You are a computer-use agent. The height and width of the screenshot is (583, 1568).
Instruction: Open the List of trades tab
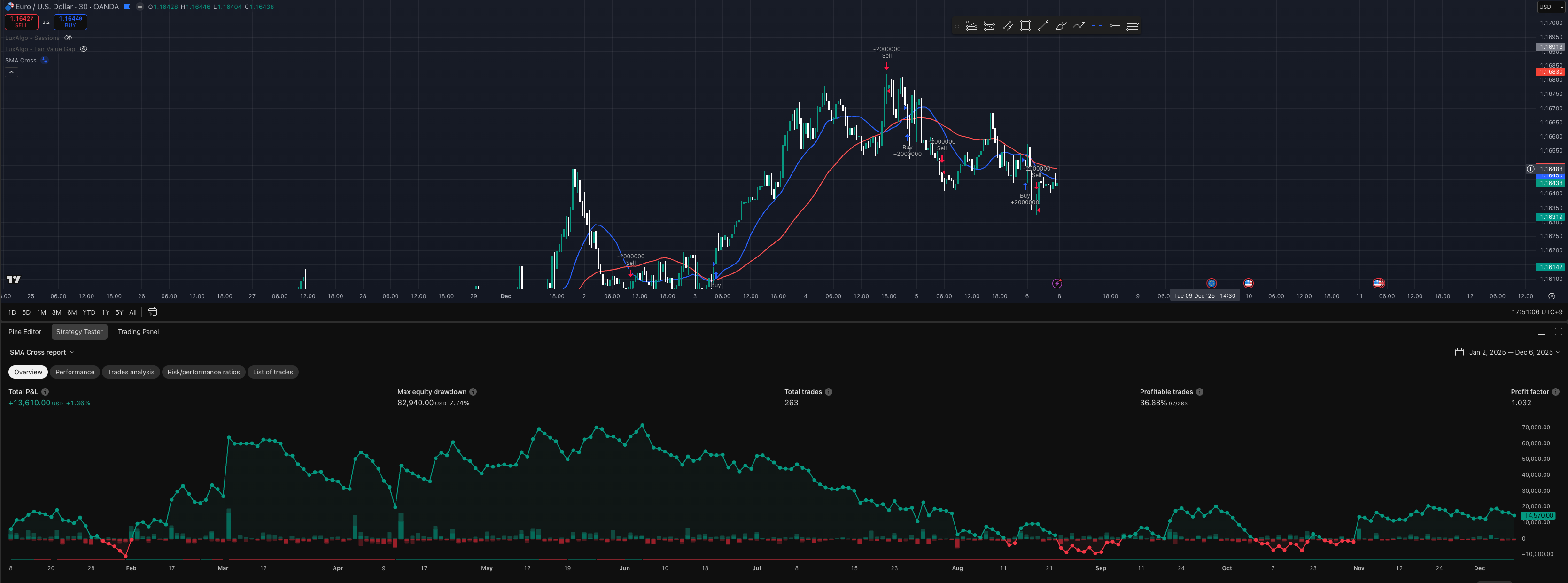click(273, 373)
